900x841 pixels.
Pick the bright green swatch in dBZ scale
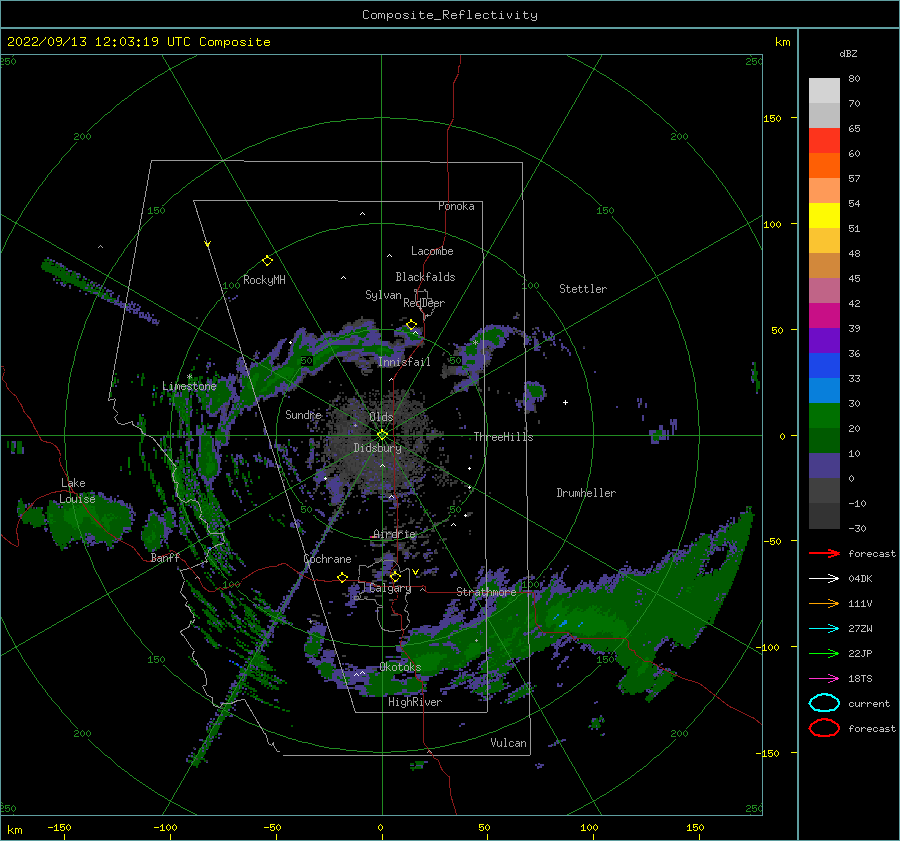824,416
